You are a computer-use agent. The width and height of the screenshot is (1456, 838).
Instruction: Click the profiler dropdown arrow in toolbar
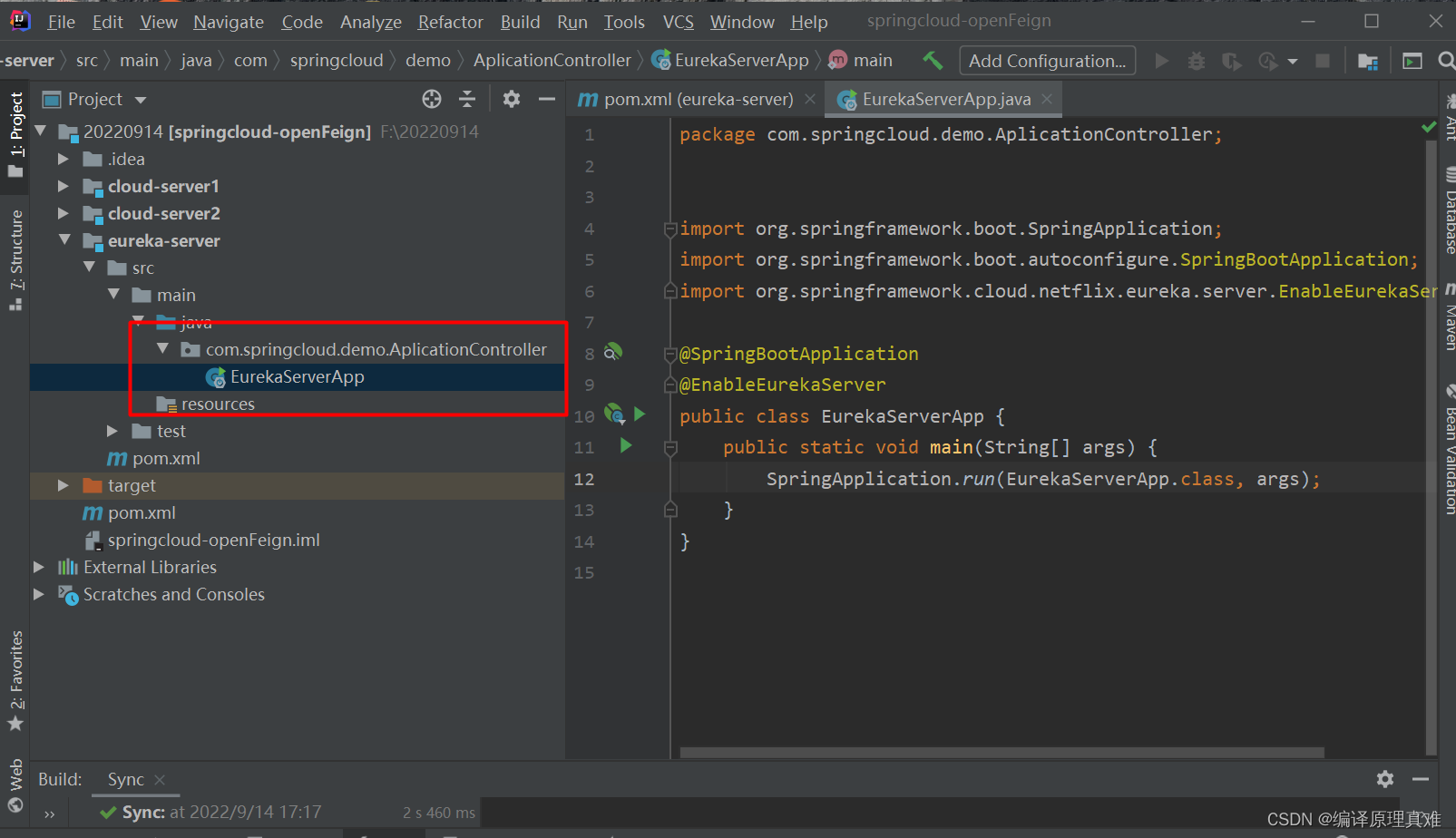[1293, 62]
